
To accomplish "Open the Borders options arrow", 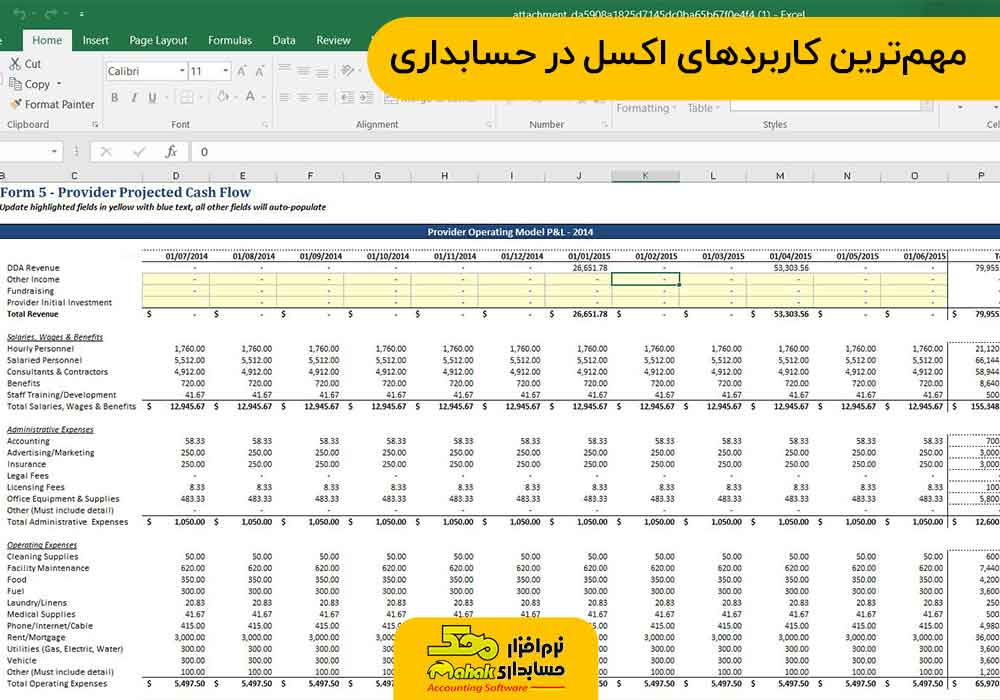I will pos(202,98).
